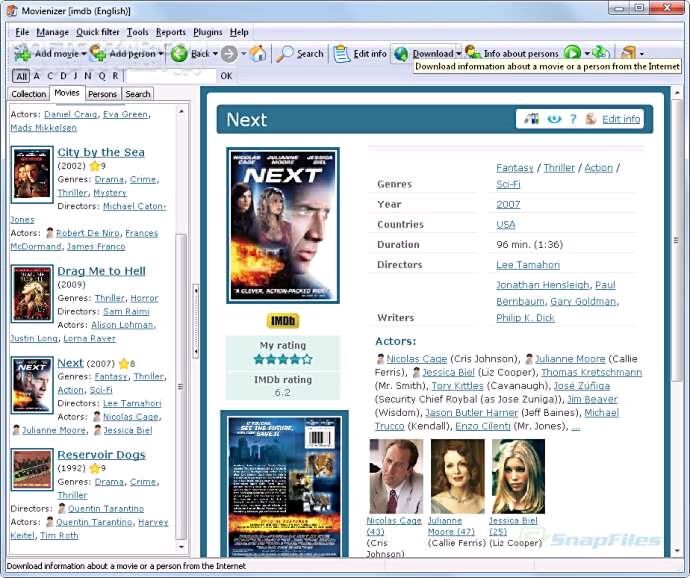The width and height of the screenshot is (690, 578).
Task: Click the 2007 year link
Action: (508, 204)
